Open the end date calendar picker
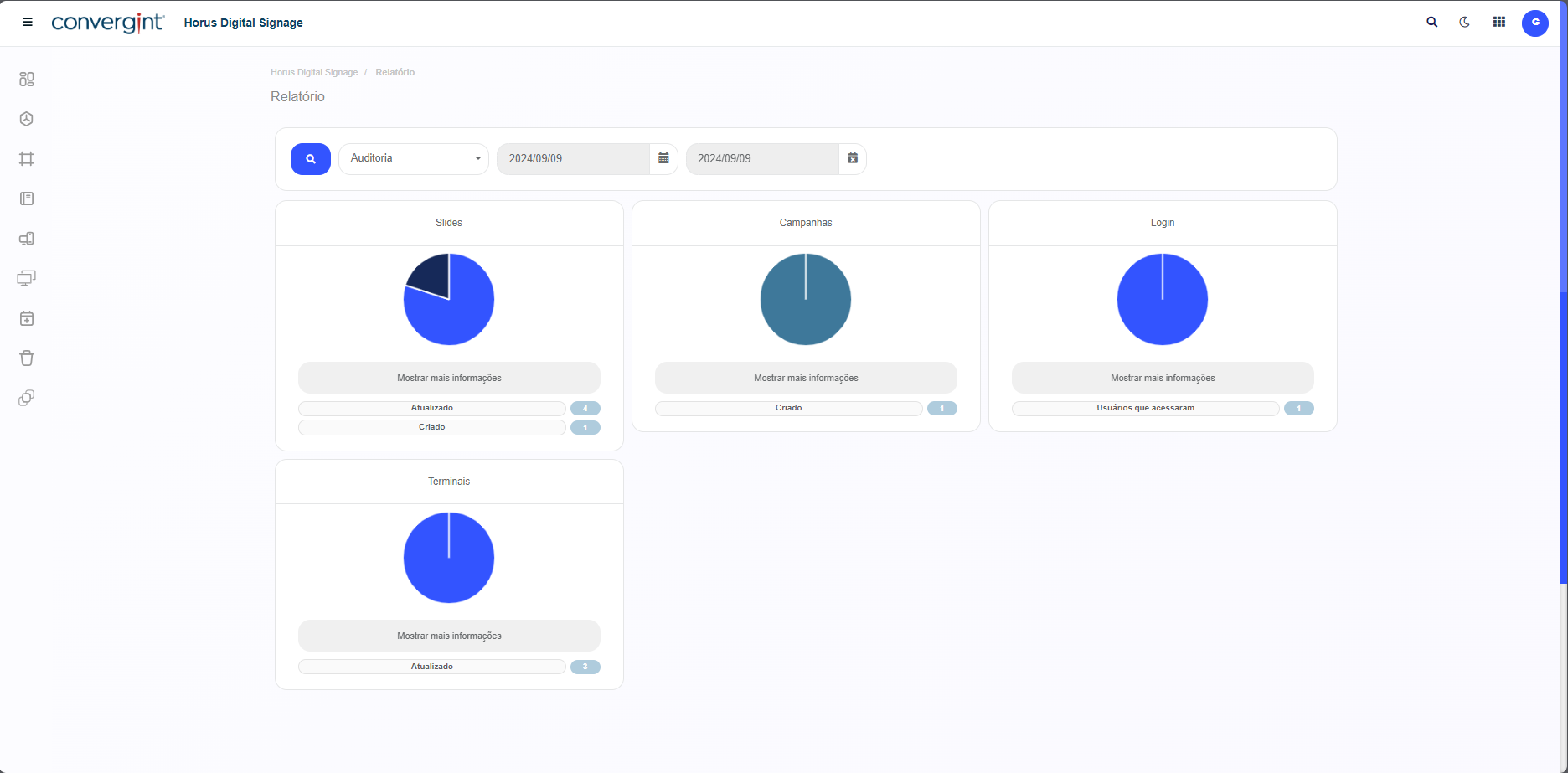Viewport: 1568px width, 773px height. (853, 158)
